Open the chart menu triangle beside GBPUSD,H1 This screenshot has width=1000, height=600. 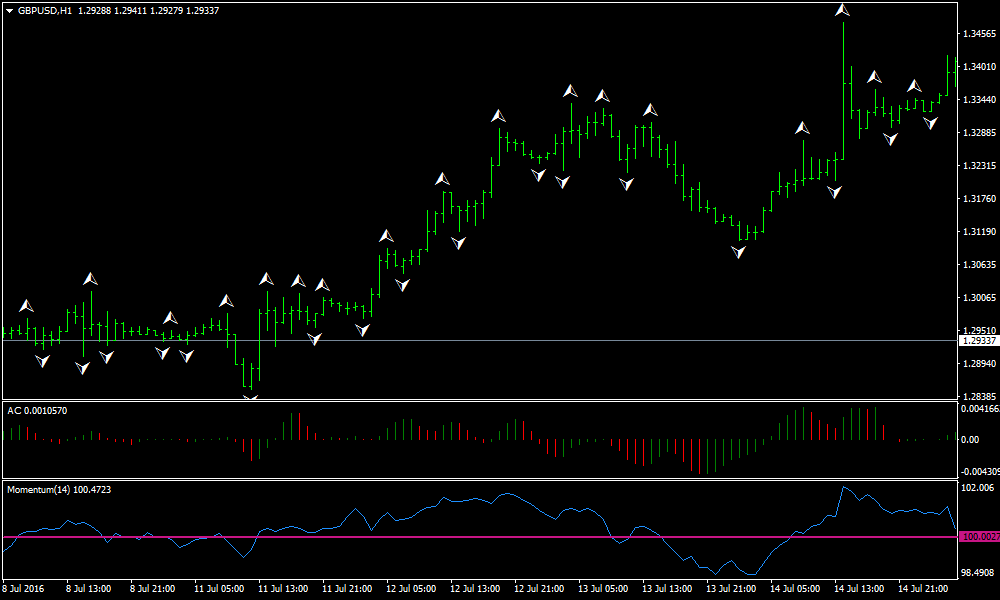(x=9, y=10)
